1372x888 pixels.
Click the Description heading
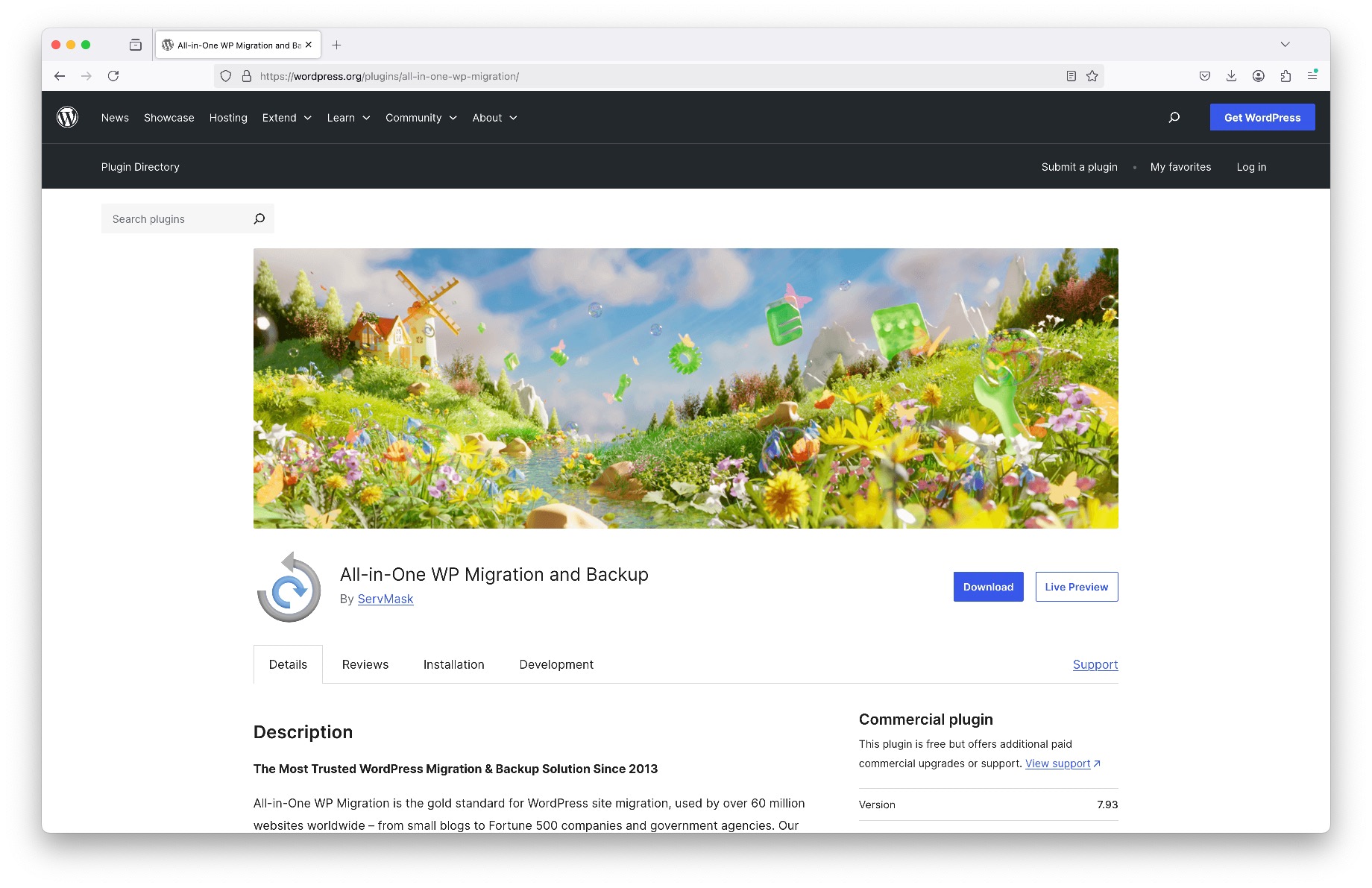pos(303,732)
